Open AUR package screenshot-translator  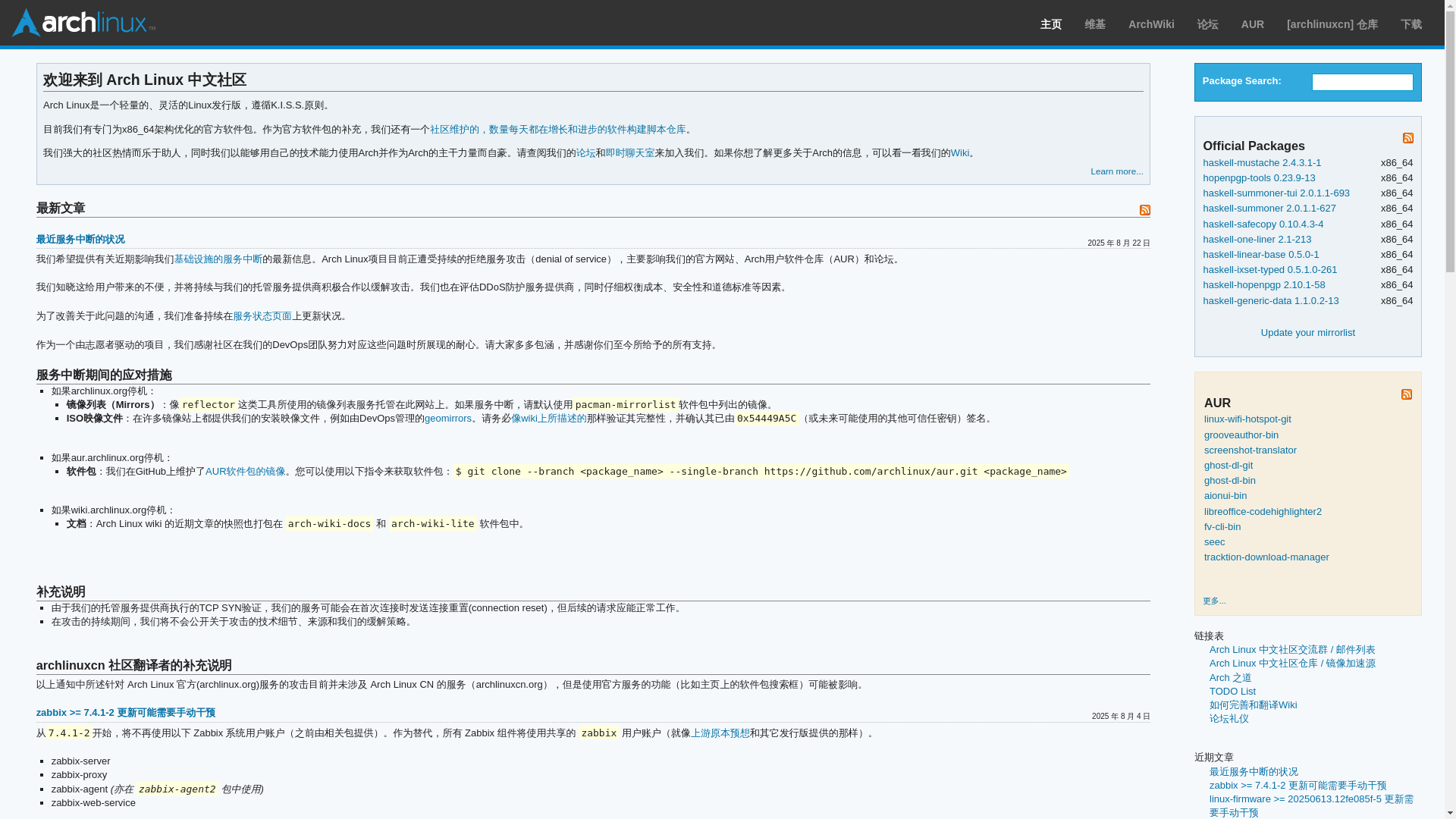click(x=1250, y=450)
